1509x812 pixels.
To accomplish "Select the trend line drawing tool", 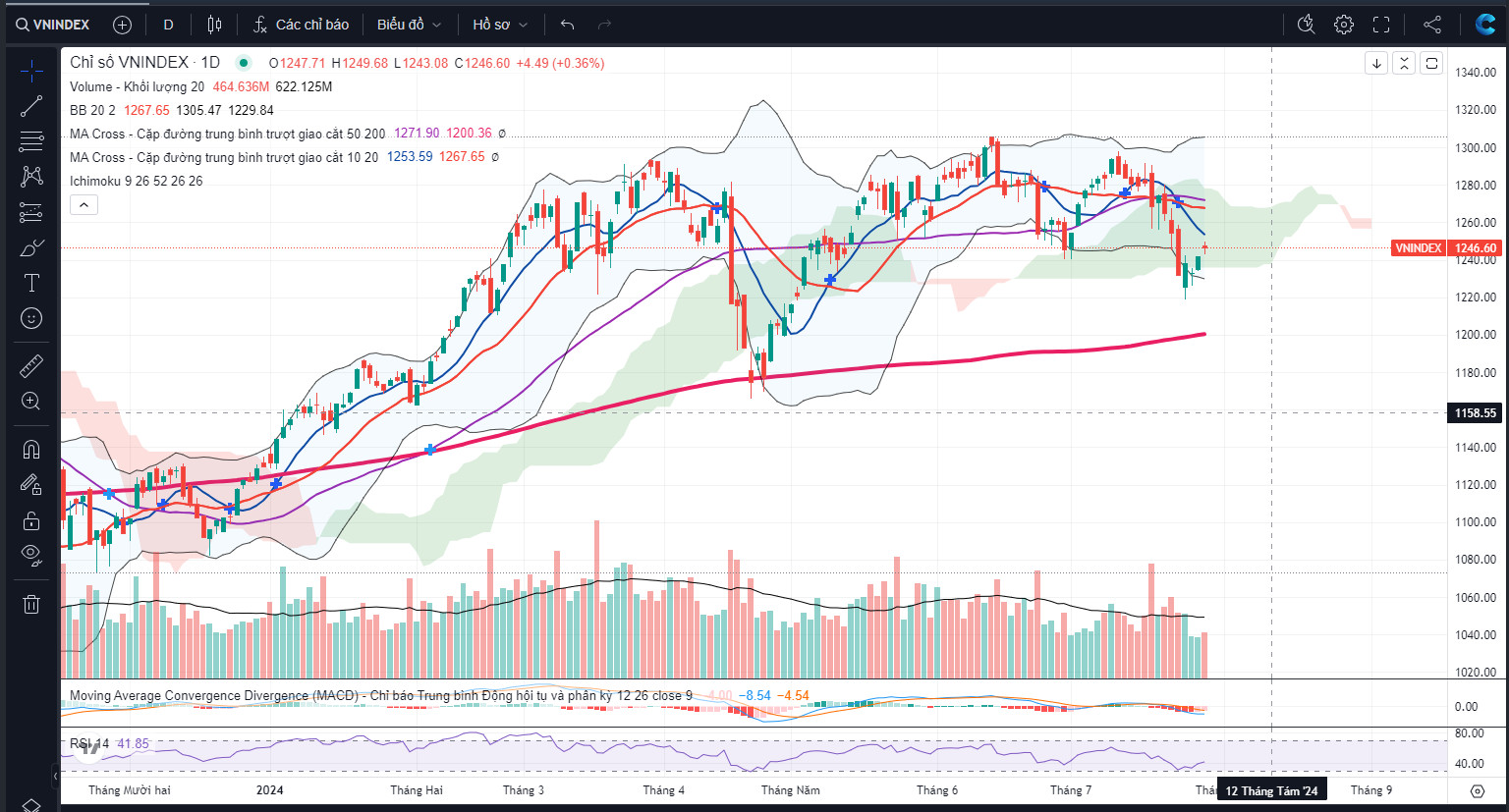I will 31,106.
